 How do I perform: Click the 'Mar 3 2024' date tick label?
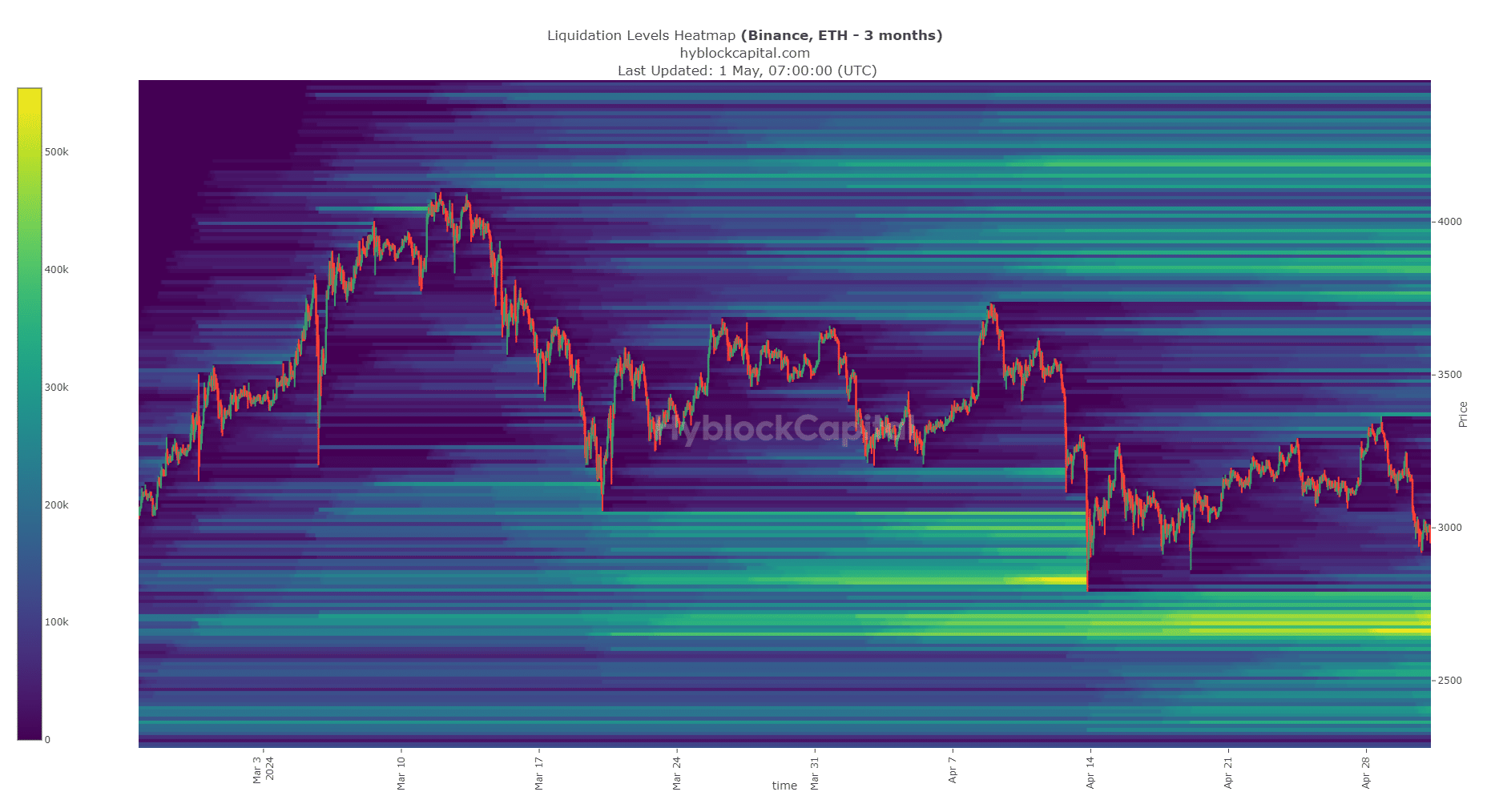[263, 769]
